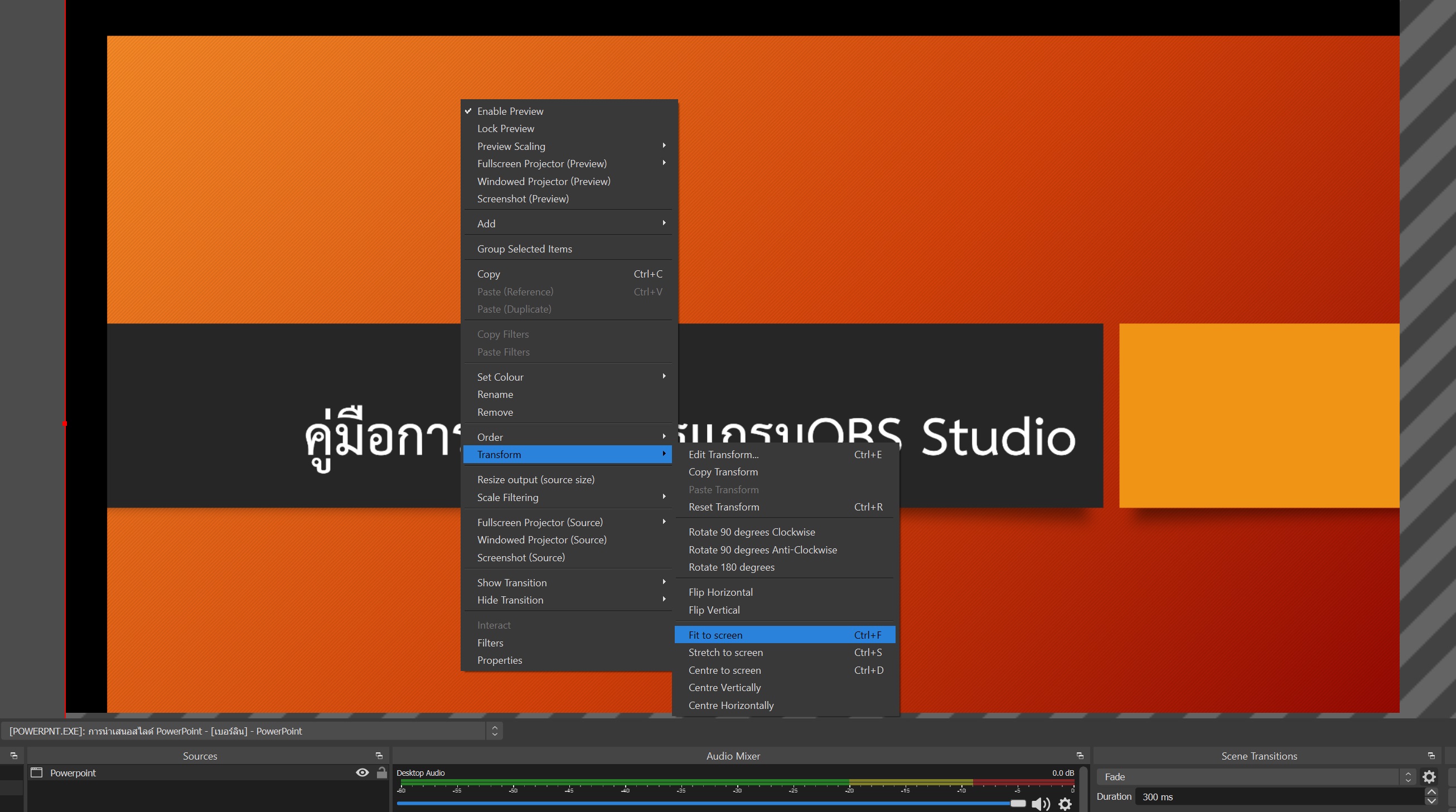Open Properties from the context menu

click(568, 660)
